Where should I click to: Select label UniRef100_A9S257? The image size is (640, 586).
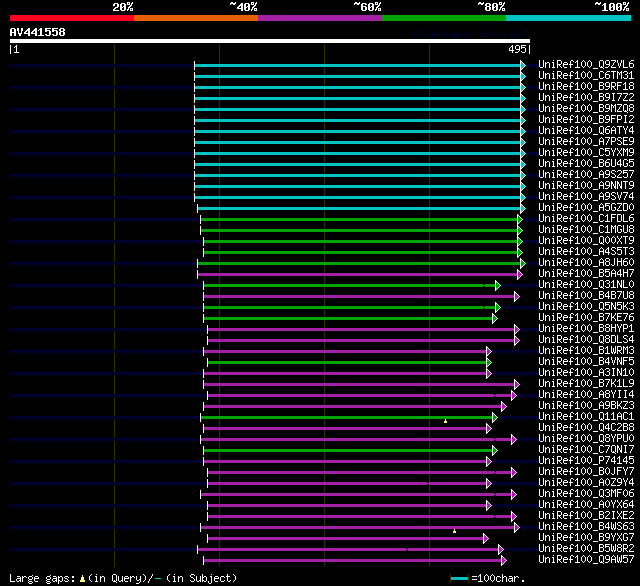click(x=586, y=175)
